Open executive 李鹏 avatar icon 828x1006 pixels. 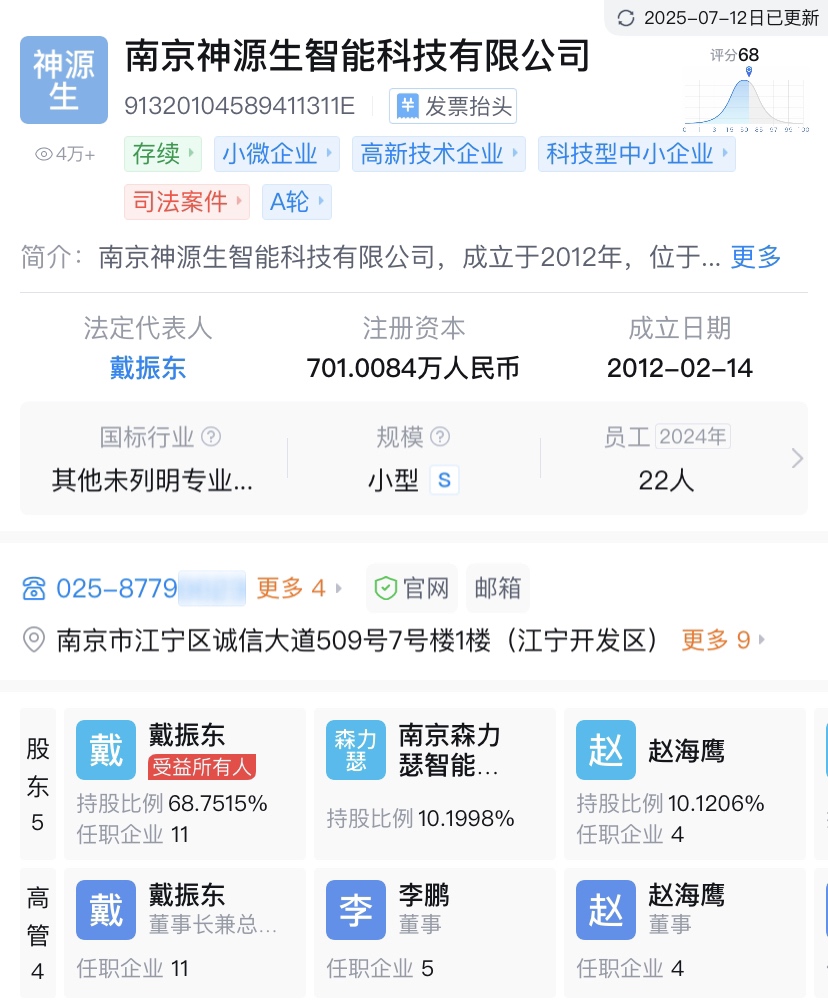(356, 910)
